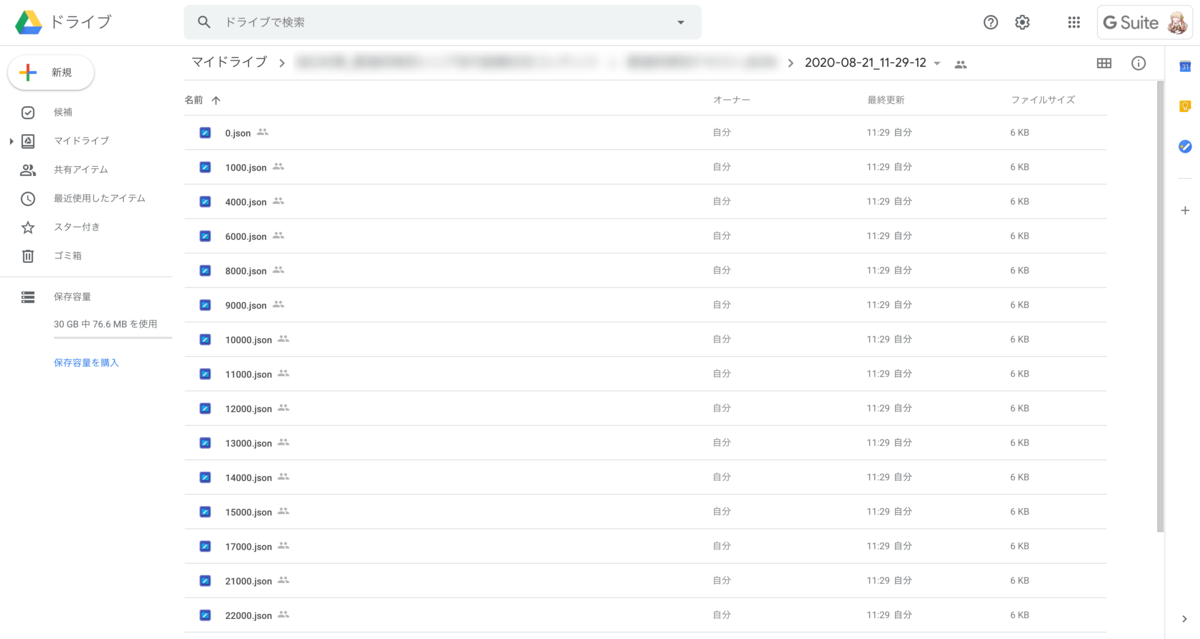Select file 9000.json

point(645,305)
